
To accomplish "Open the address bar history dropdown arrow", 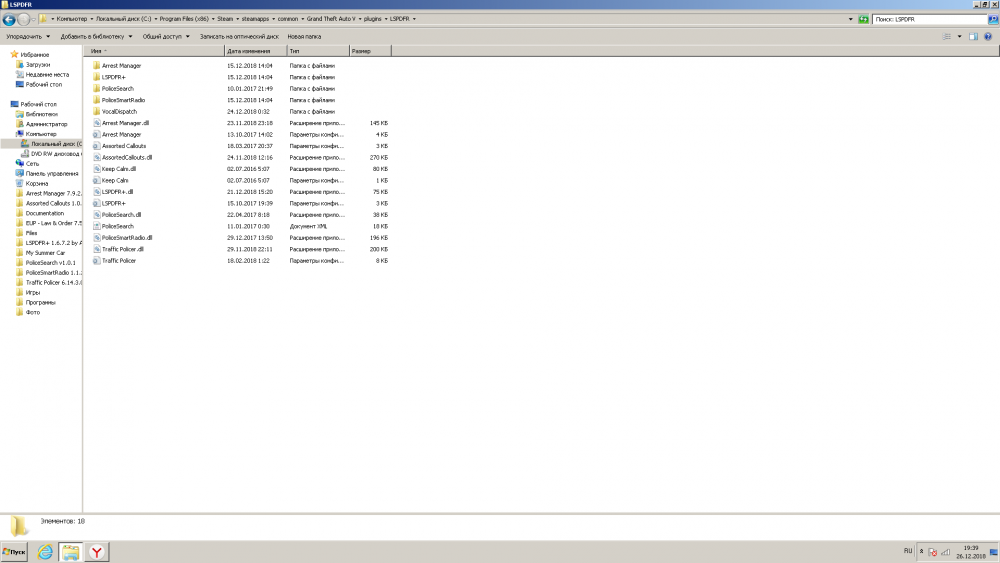I will (x=850, y=19).
